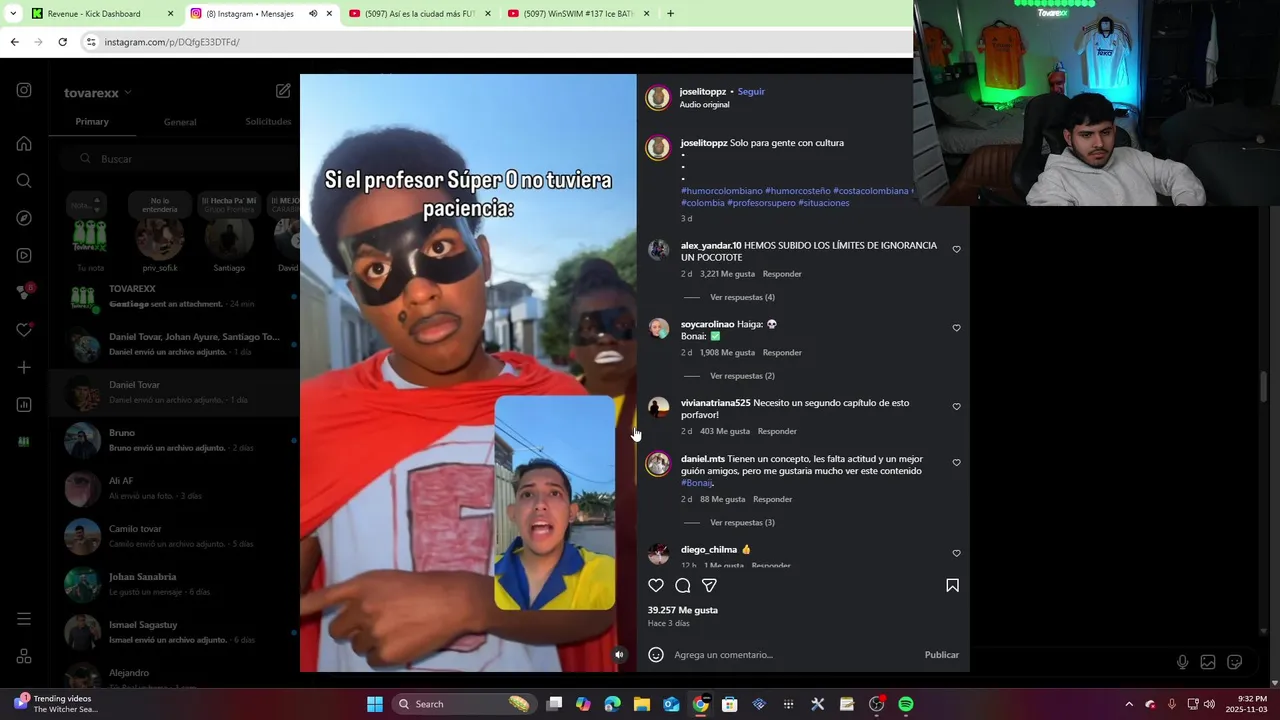Open priv_sofi.k note avatar
Viewport: 1280px width, 720px height.
(x=160, y=238)
